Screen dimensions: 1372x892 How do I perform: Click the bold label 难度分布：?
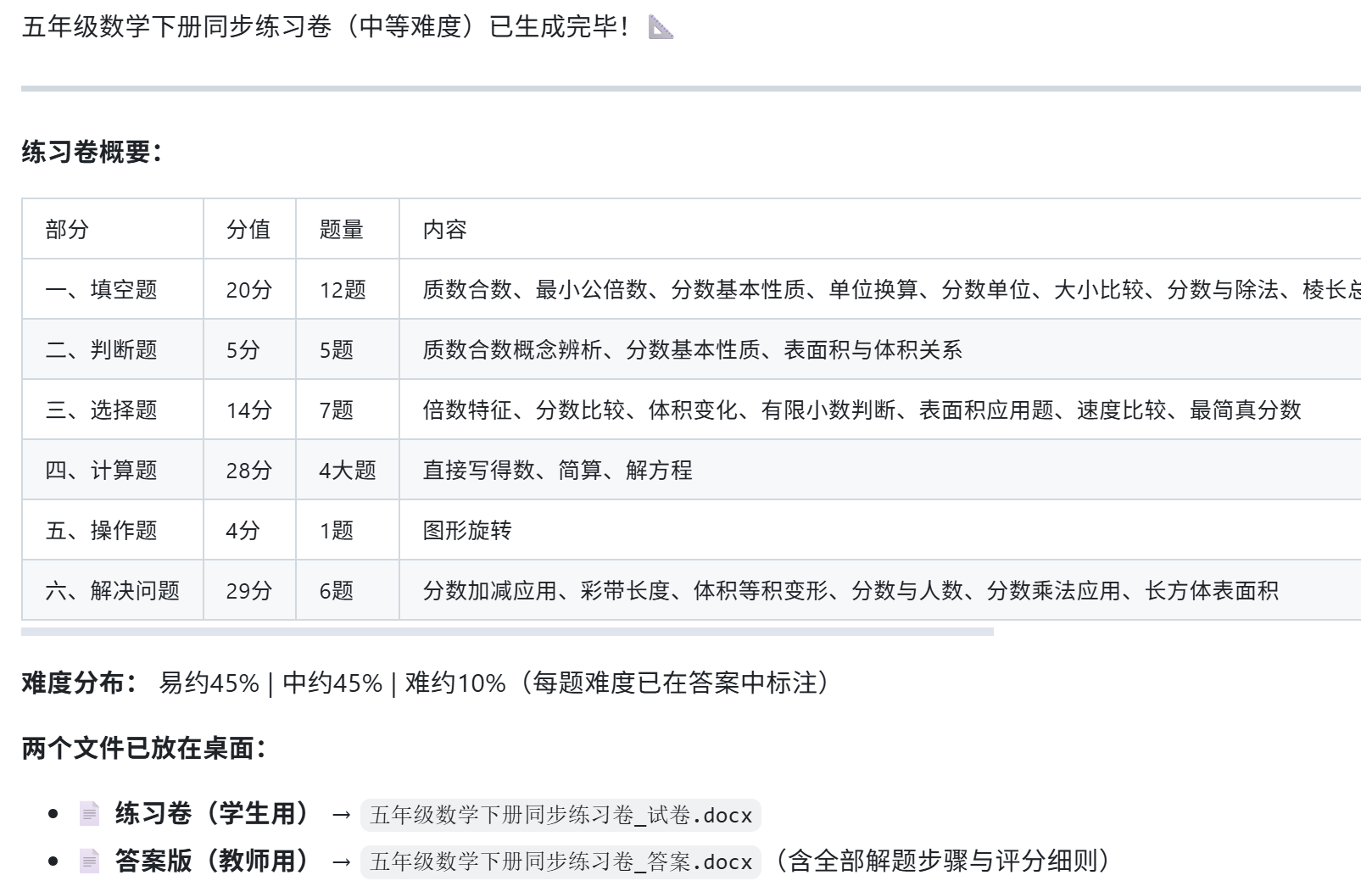[81, 683]
